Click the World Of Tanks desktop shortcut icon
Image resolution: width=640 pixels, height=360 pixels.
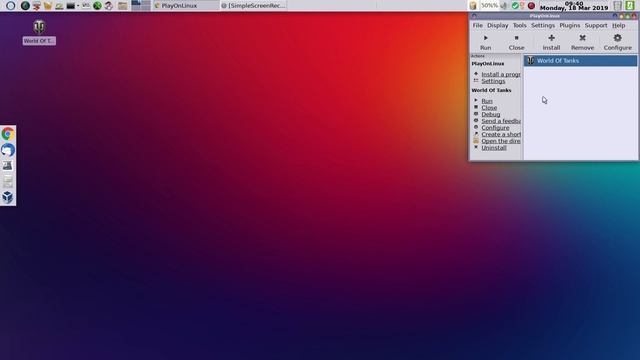[39, 27]
